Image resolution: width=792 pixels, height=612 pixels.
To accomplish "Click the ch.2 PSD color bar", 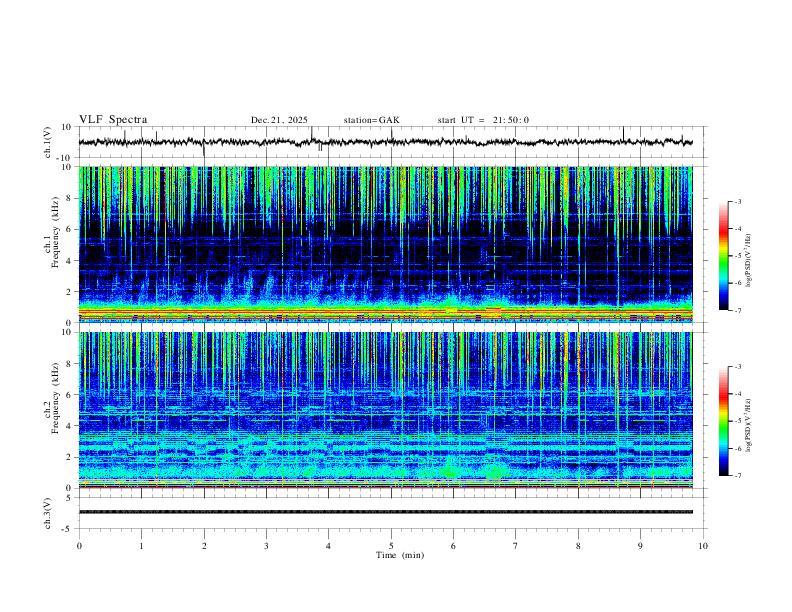I will coord(723,421).
